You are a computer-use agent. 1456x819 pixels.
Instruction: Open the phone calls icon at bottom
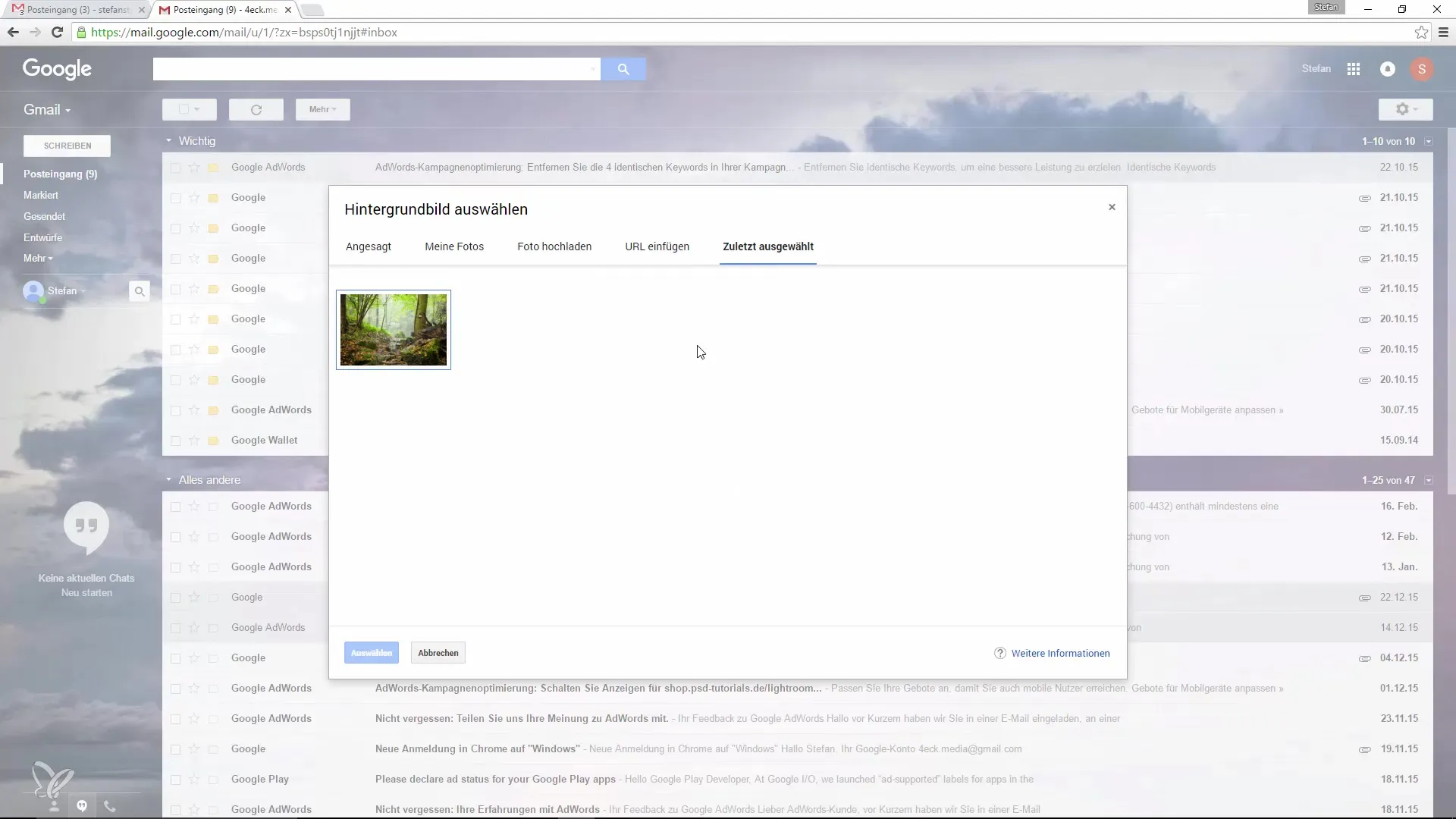pyautogui.click(x=110, y=806)
